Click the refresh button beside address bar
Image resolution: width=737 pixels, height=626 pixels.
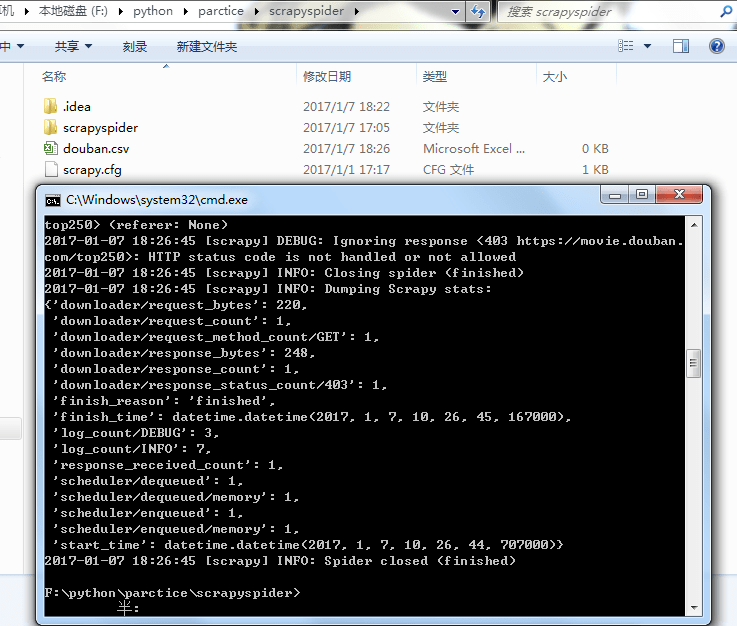(x=478, y=12)
